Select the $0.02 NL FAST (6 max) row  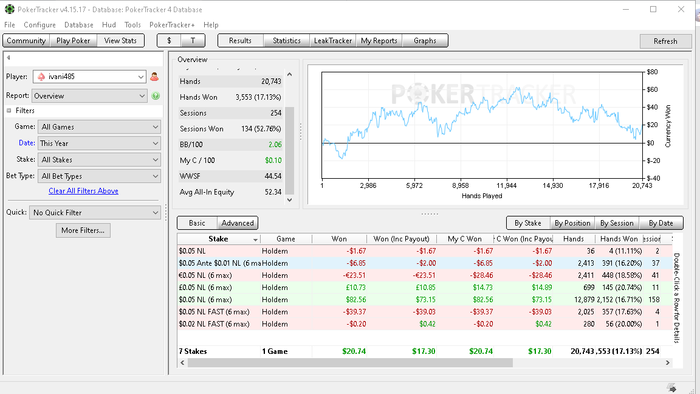click(x=425, y=324)
